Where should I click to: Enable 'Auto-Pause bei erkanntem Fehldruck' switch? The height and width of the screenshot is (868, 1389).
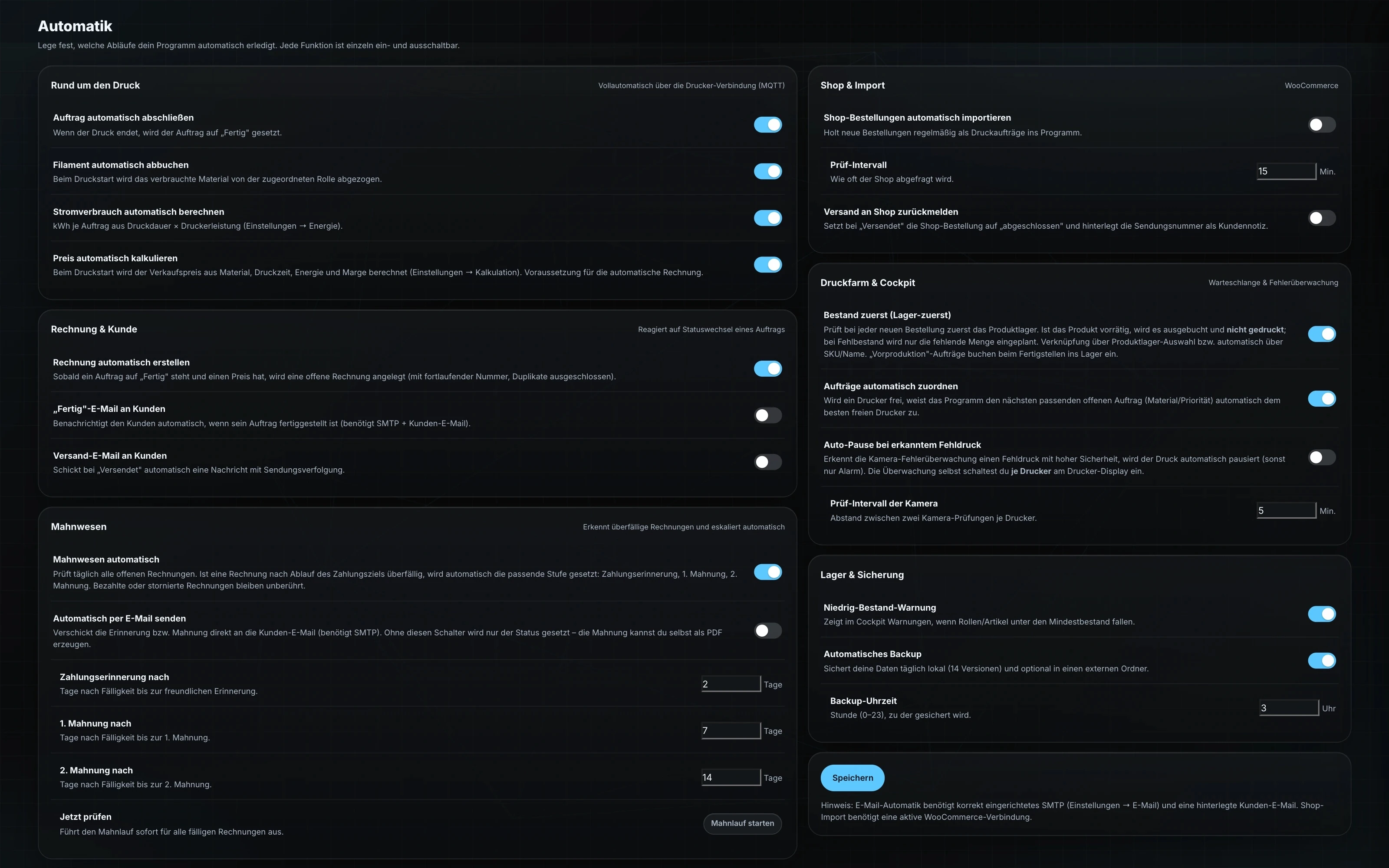(x=1321, y=457)
